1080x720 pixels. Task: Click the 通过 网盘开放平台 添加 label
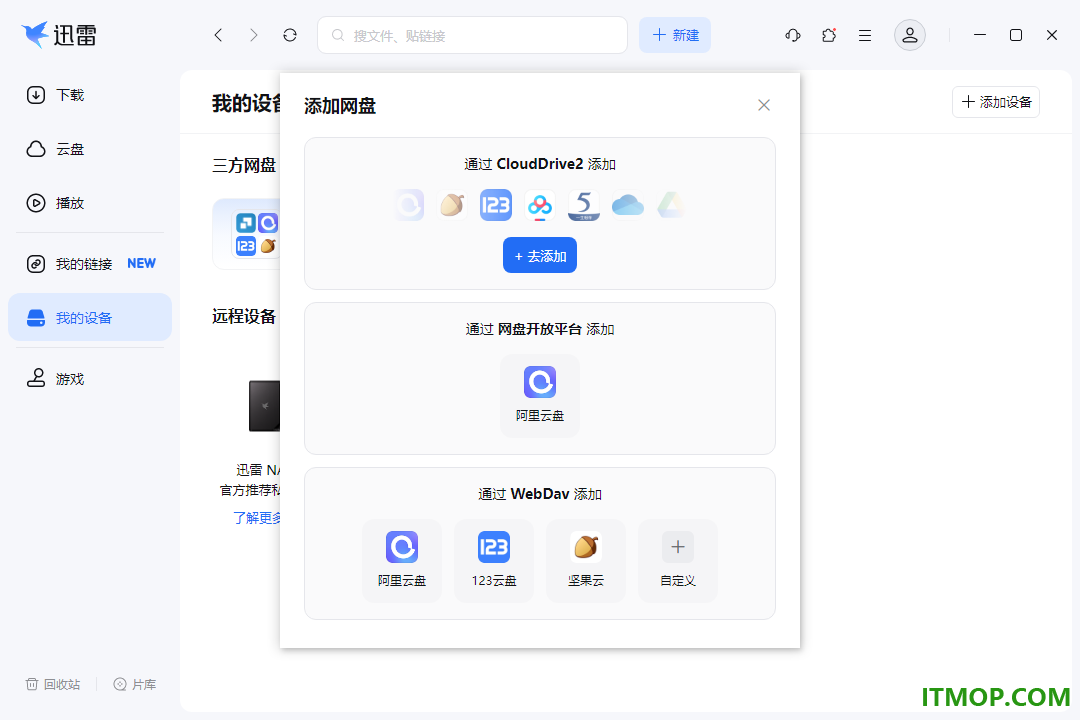coord(540,329)
